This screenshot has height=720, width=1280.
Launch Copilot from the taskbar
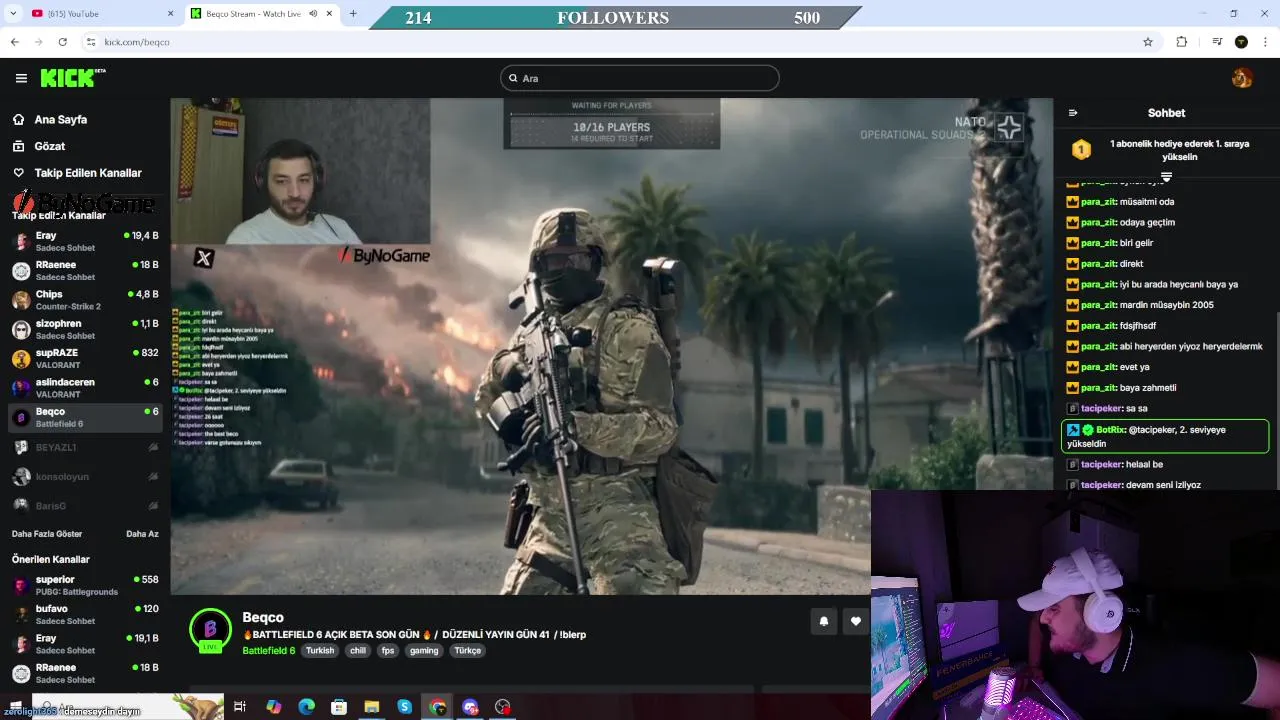273,707
